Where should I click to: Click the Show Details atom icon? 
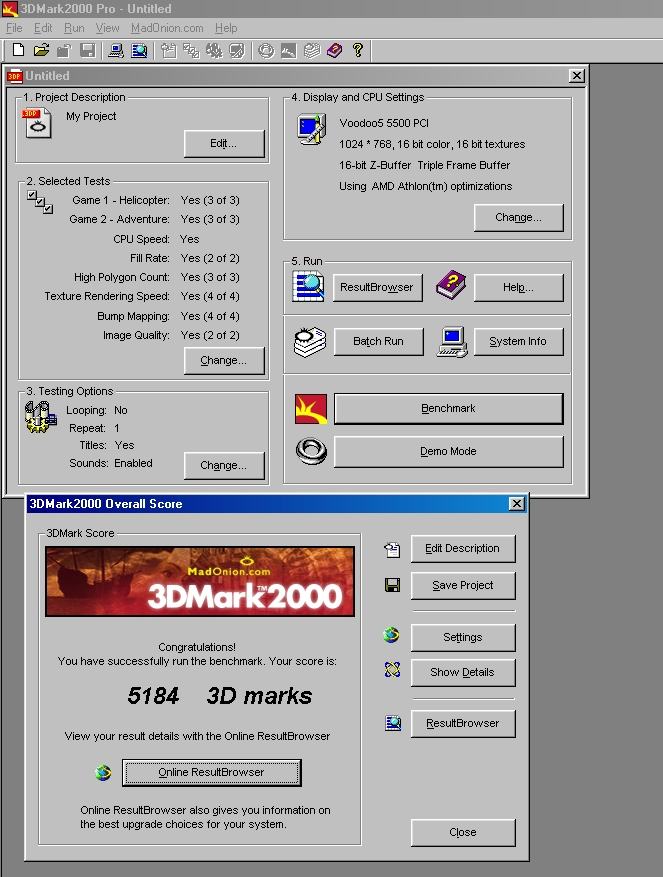(x=392, y=669)
